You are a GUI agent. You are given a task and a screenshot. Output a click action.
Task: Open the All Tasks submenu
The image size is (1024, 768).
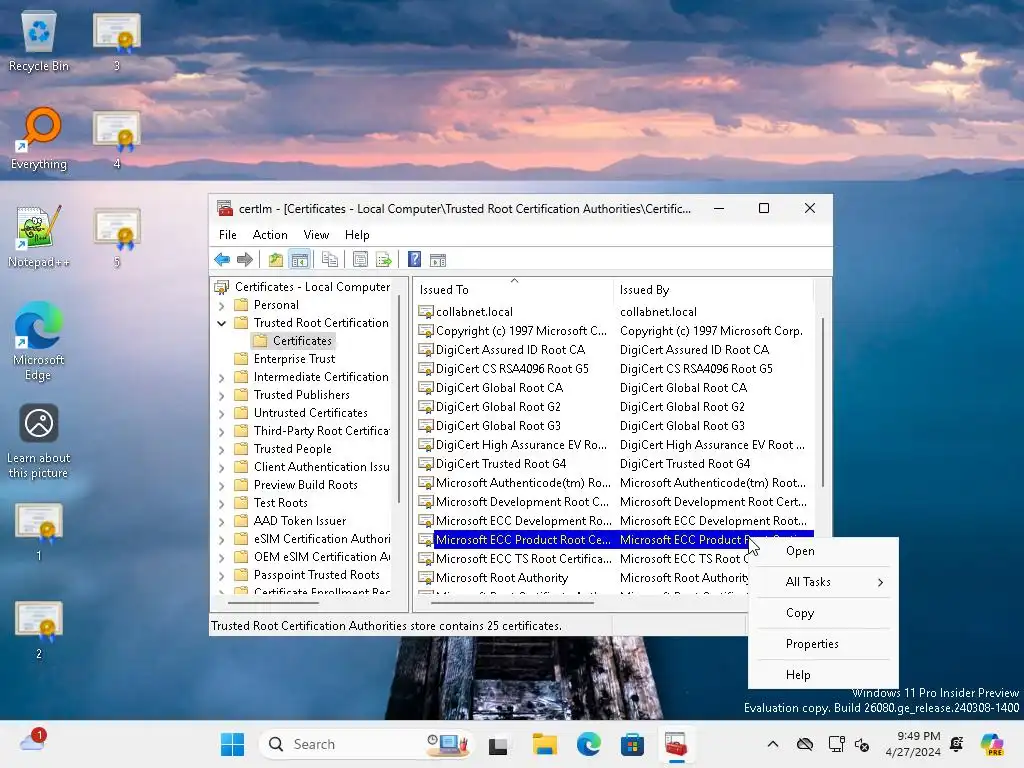click(x=824, y=582)
